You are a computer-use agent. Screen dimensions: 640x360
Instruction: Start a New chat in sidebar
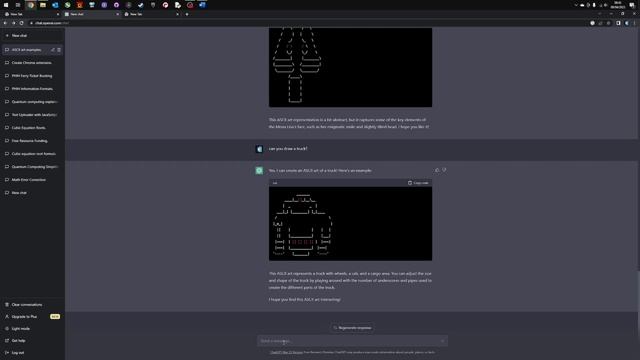(x=32, y=36)
